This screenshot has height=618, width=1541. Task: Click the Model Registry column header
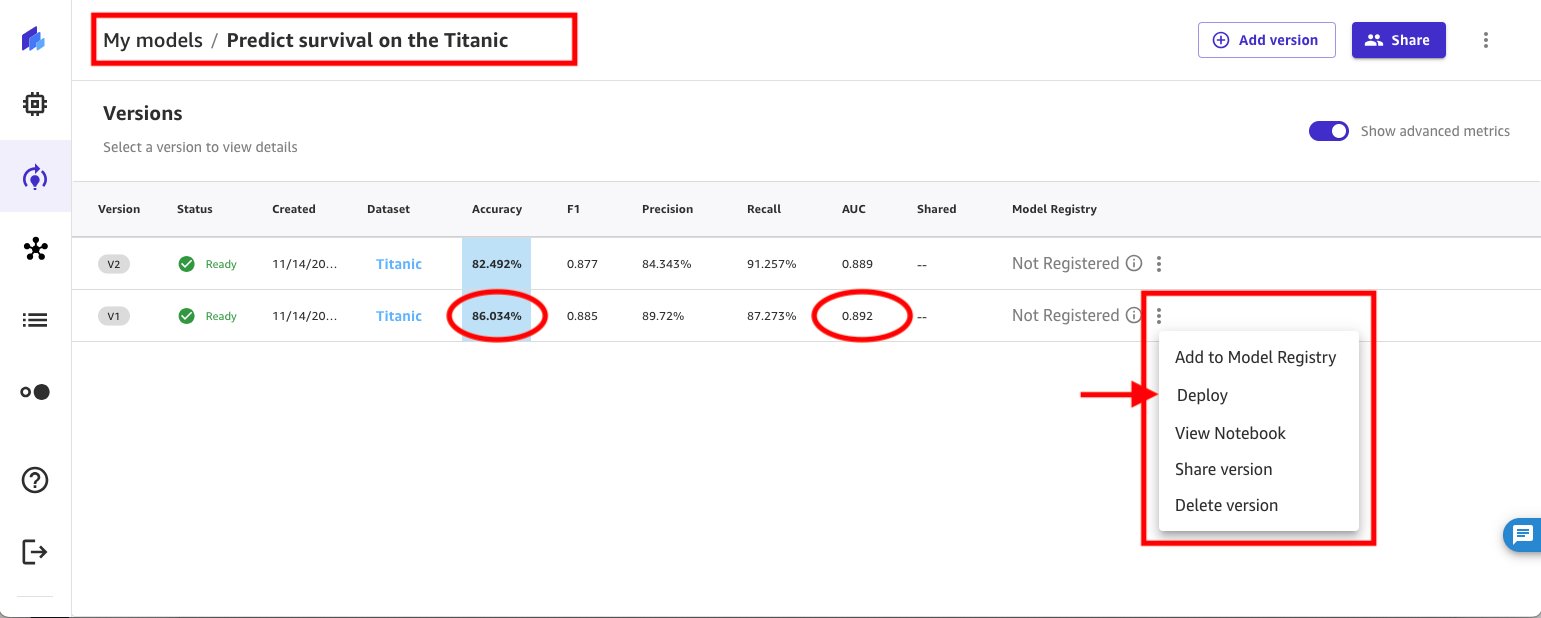(x=1054, y=209)
